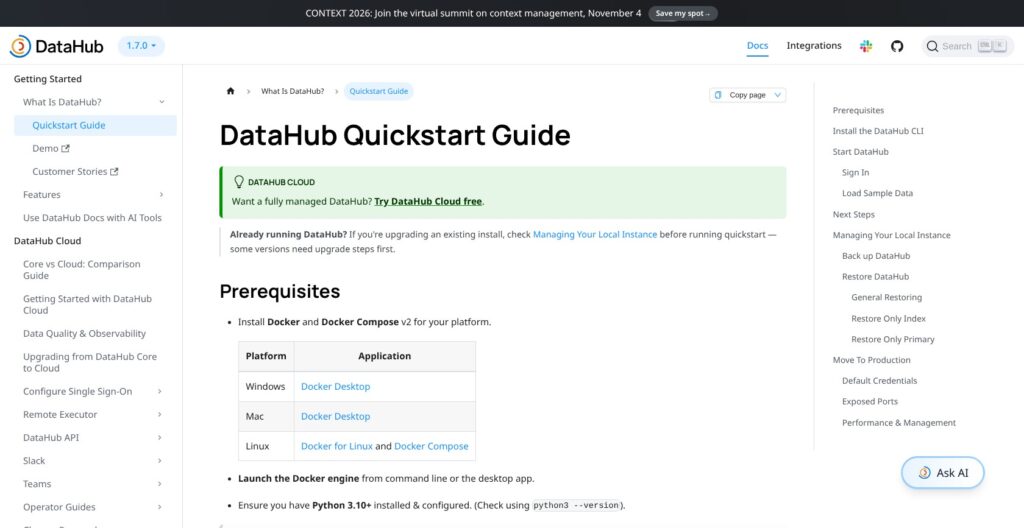Jump to Managing Your Local Instance heading
The image size is (1024, 528).
tap(891, 235)
